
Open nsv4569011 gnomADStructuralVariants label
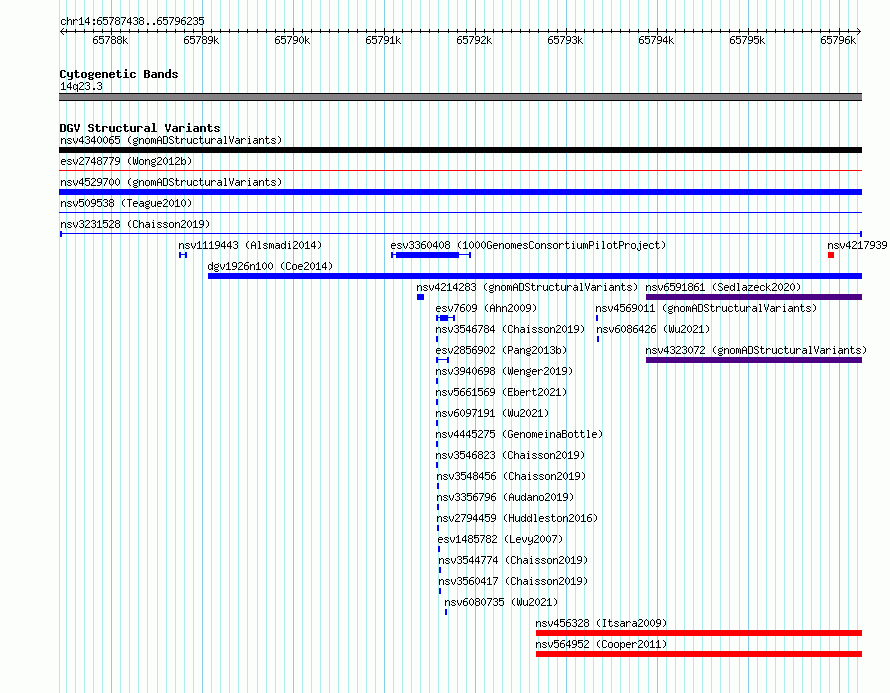(x=706, y=308)
